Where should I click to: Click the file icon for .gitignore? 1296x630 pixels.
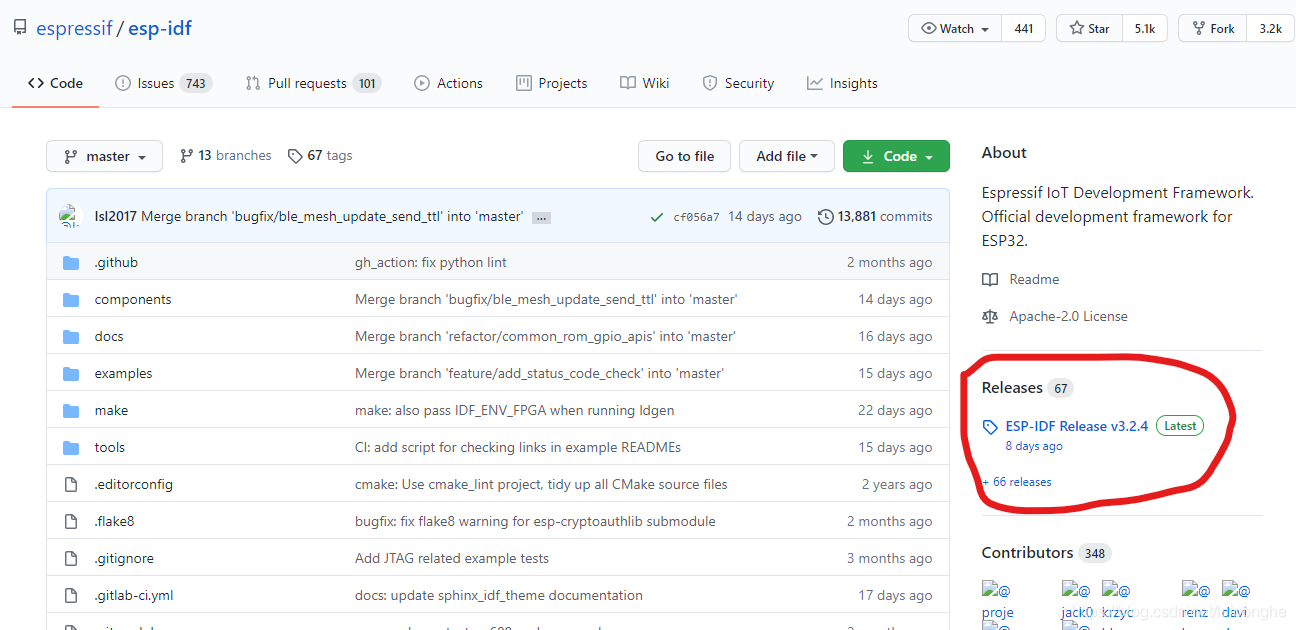71,558
